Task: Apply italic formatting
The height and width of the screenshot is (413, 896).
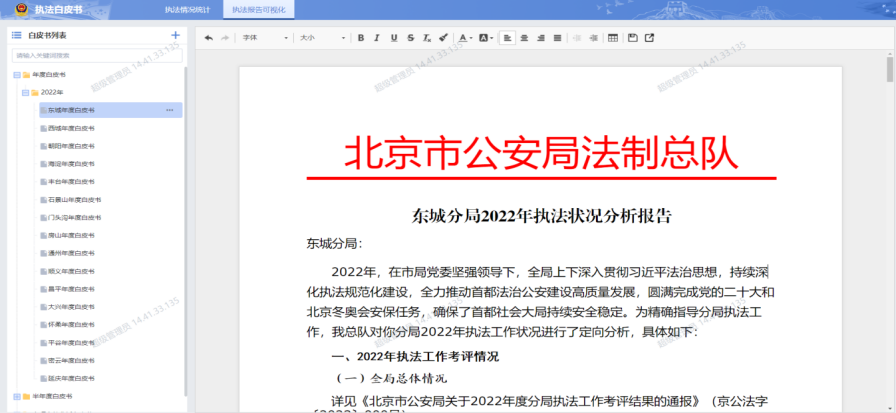Action: 377,38
